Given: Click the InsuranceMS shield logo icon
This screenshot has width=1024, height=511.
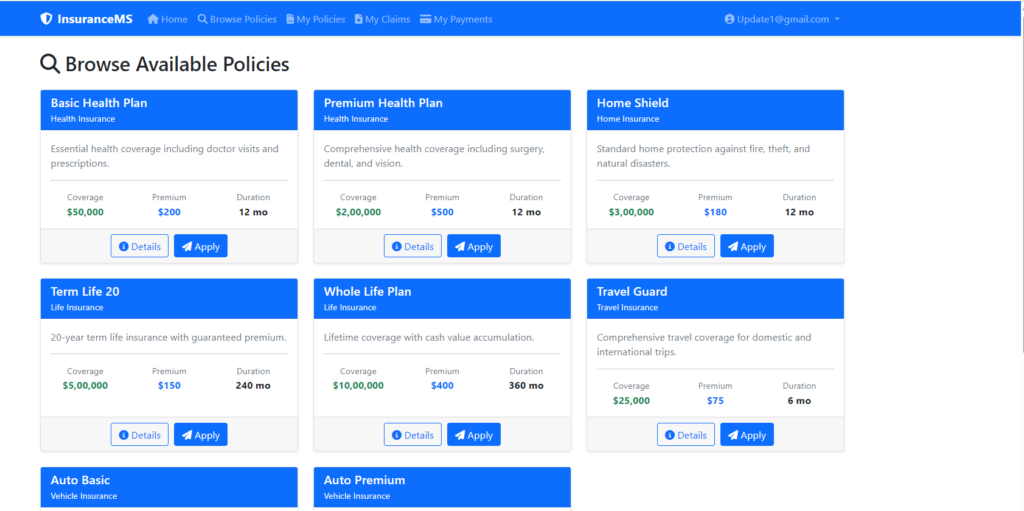Looking at the screenshot, I should [x=46, y=19].
